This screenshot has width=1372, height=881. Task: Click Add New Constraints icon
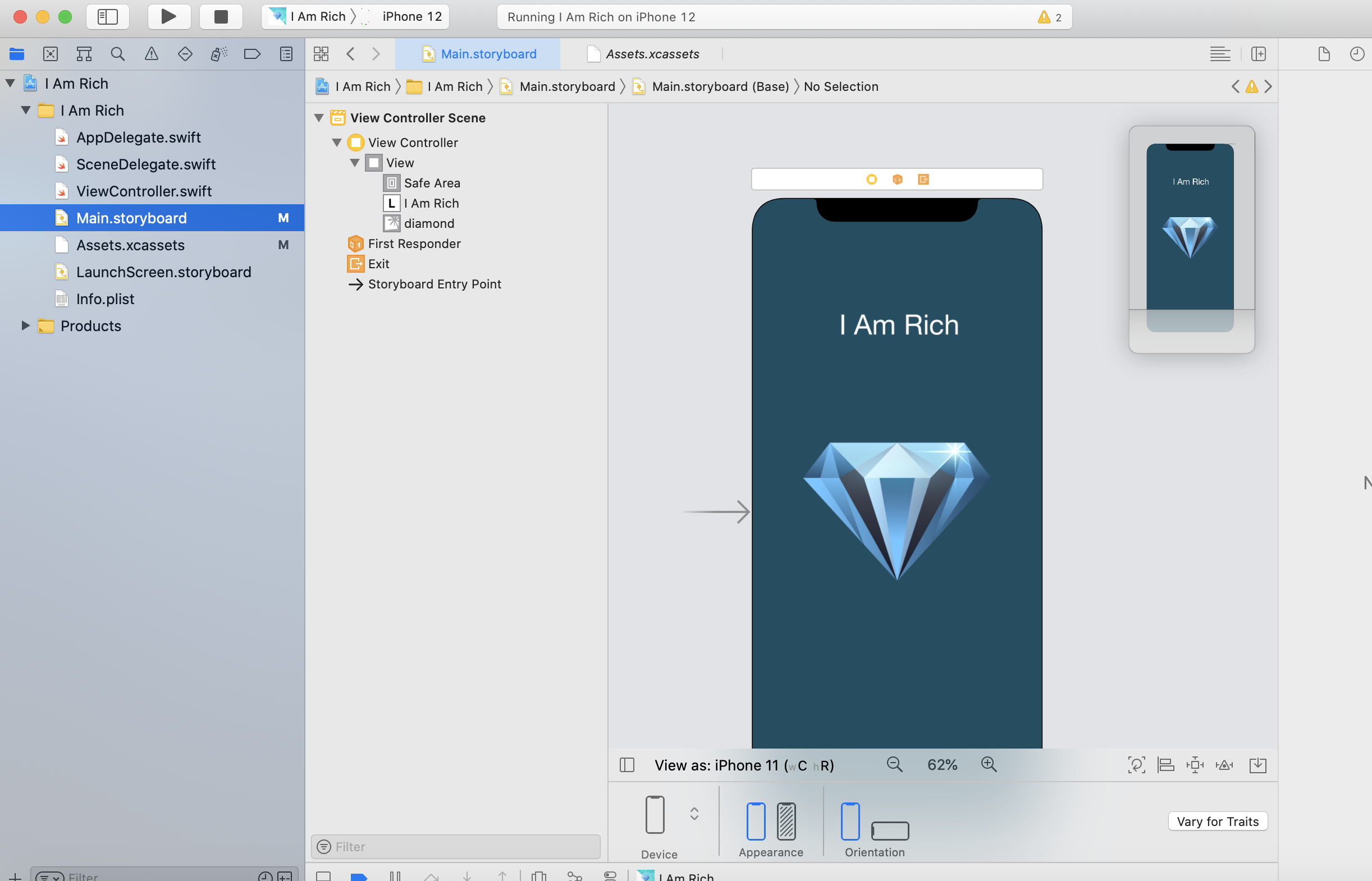tap(1195, 765)
